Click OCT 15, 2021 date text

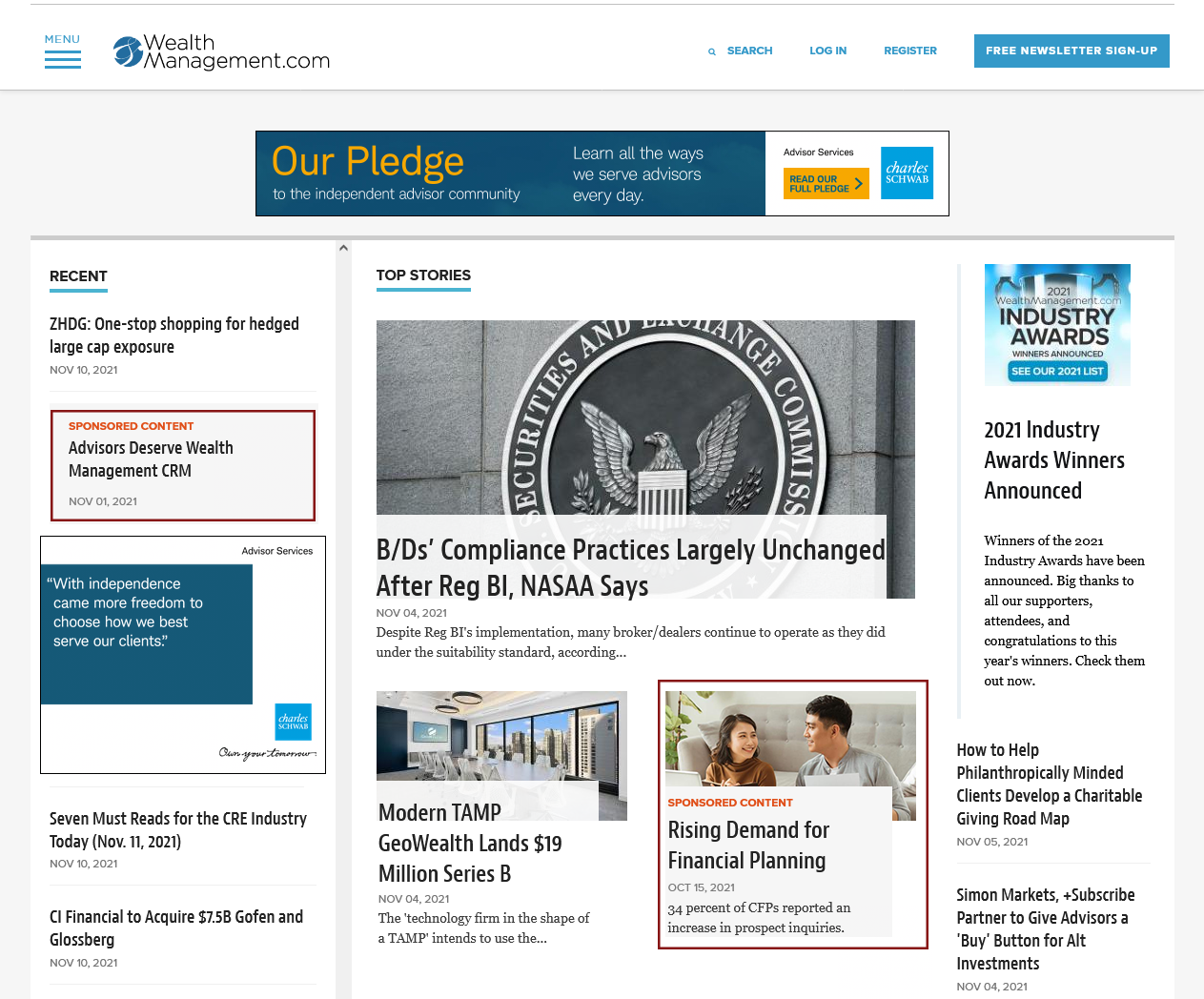pos(702,887)
